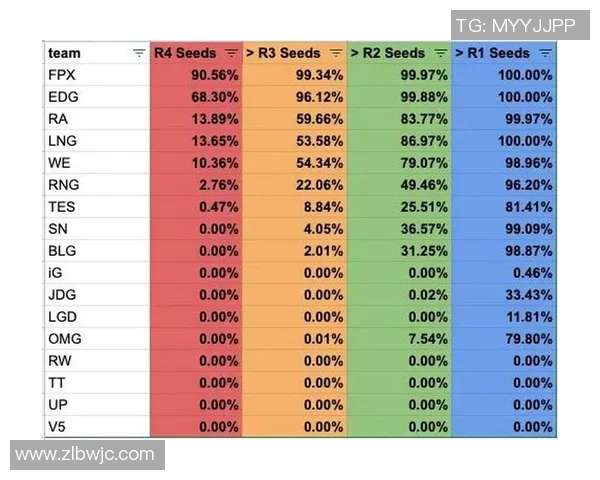
Task: Open filter icon on R4 Seeds column
Action: point(232,53)
